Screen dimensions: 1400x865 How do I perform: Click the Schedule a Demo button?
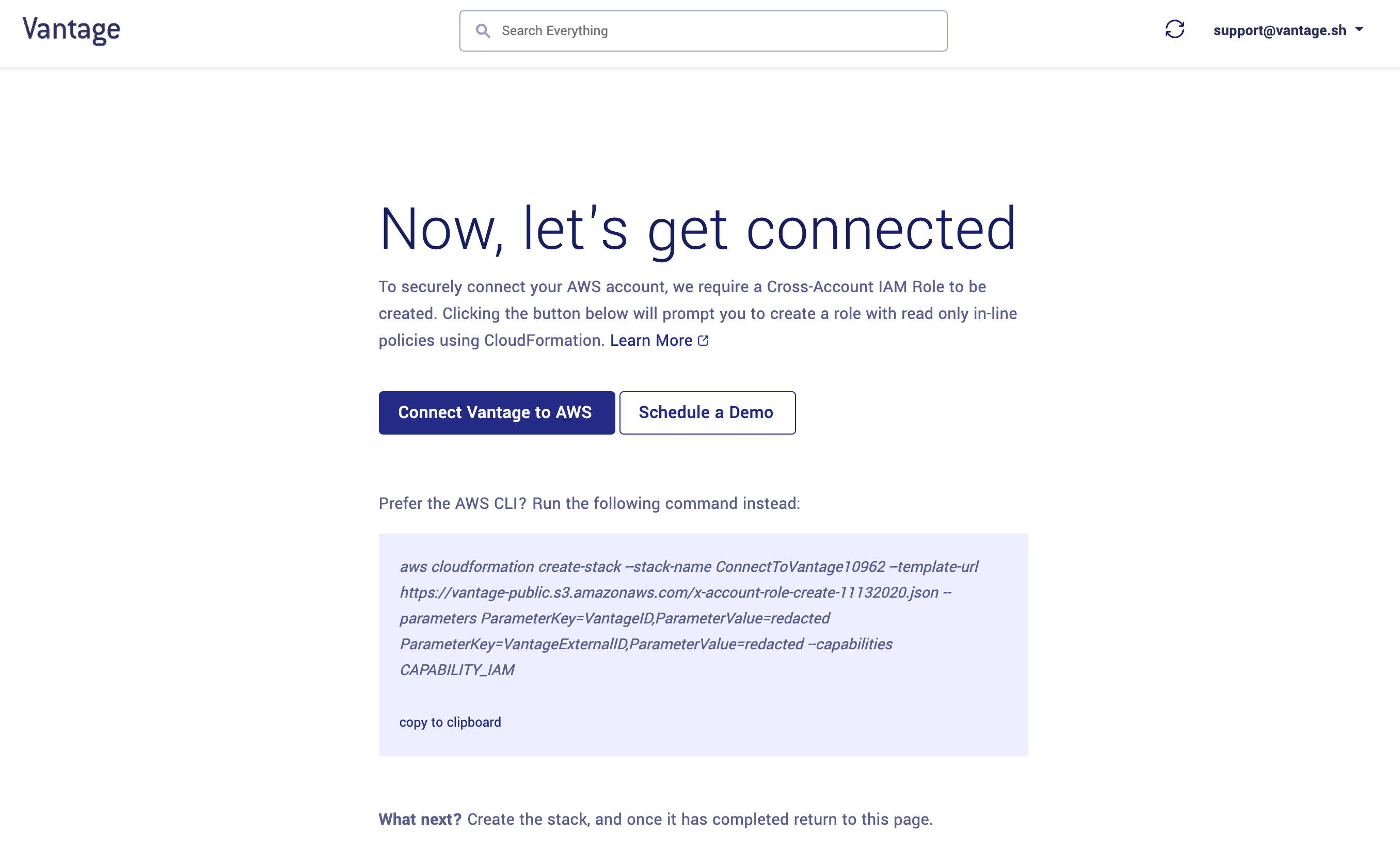click(x=707, y=412)
